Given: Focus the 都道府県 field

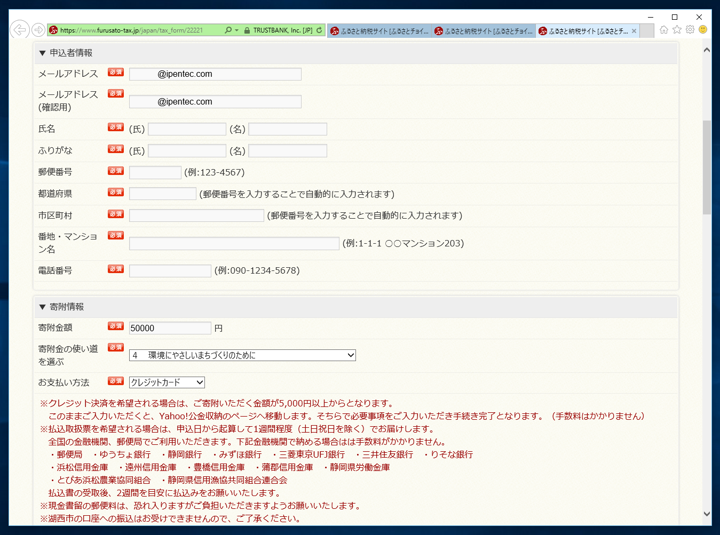Looking at the screenshot, I should point(163,194).
